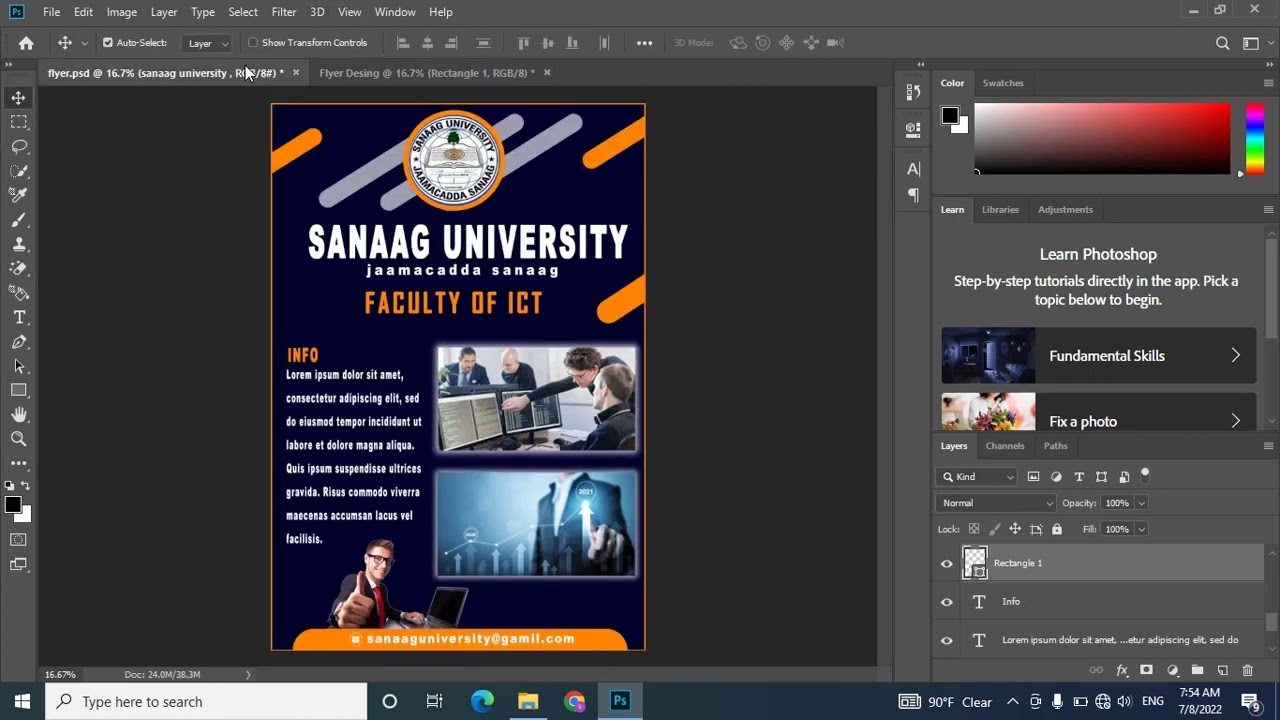Open the Filter menu
This screenshot has height=720, width=1280.
tap(284, 12)
